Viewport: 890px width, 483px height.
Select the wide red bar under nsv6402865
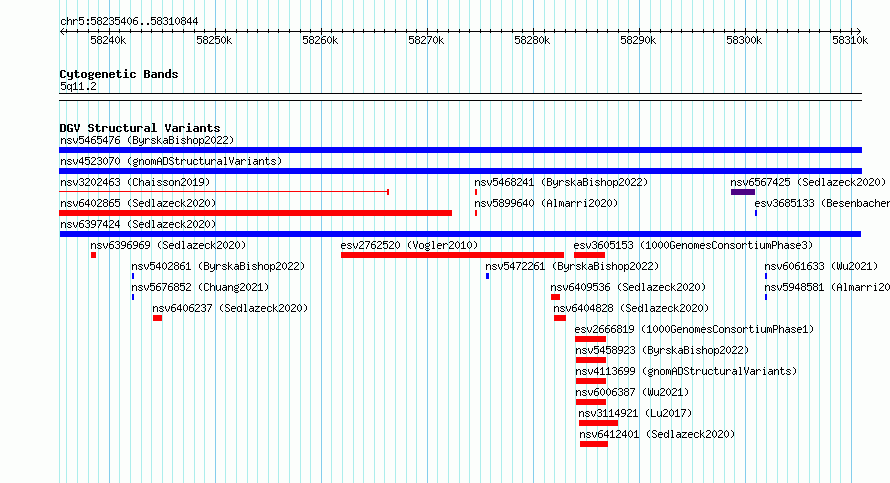(x=255, y=213)
